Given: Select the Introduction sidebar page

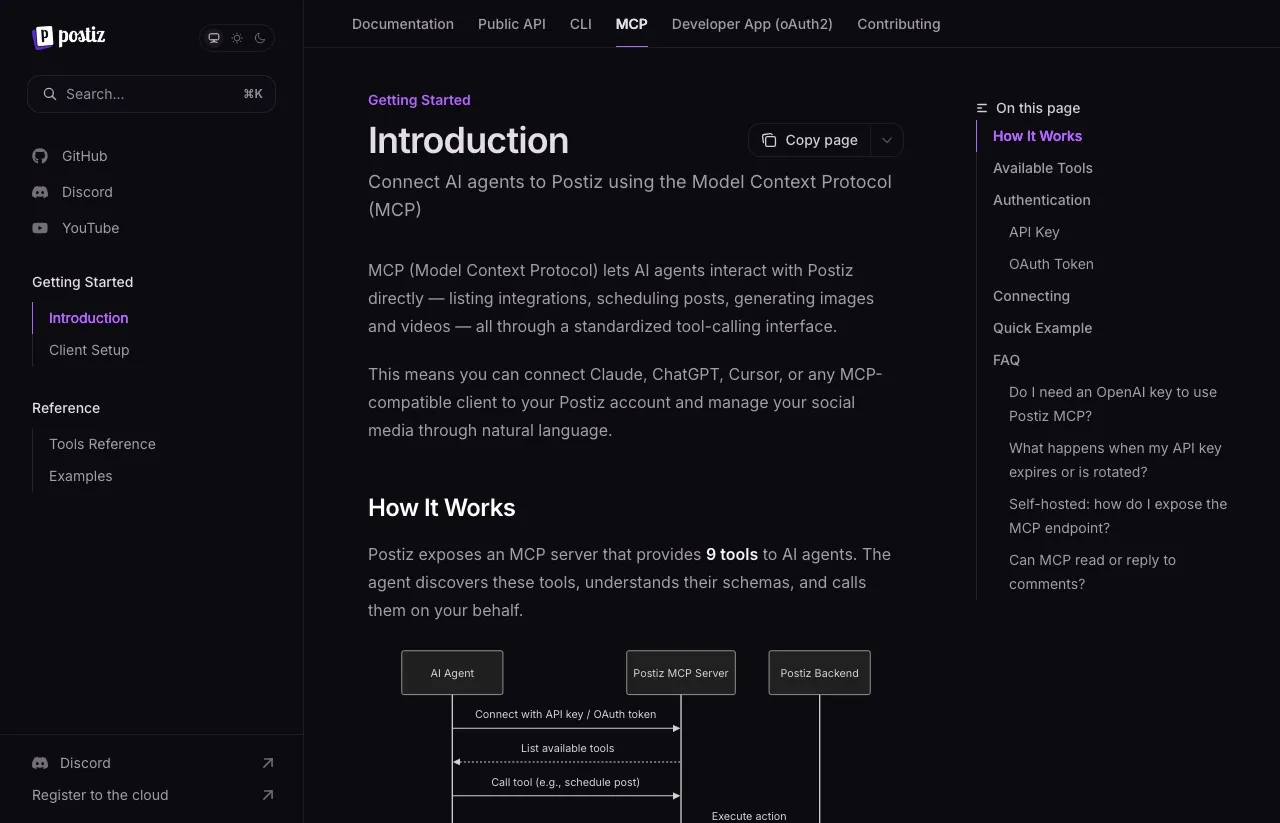Looking at the screenshot, I should coord(89,318).
